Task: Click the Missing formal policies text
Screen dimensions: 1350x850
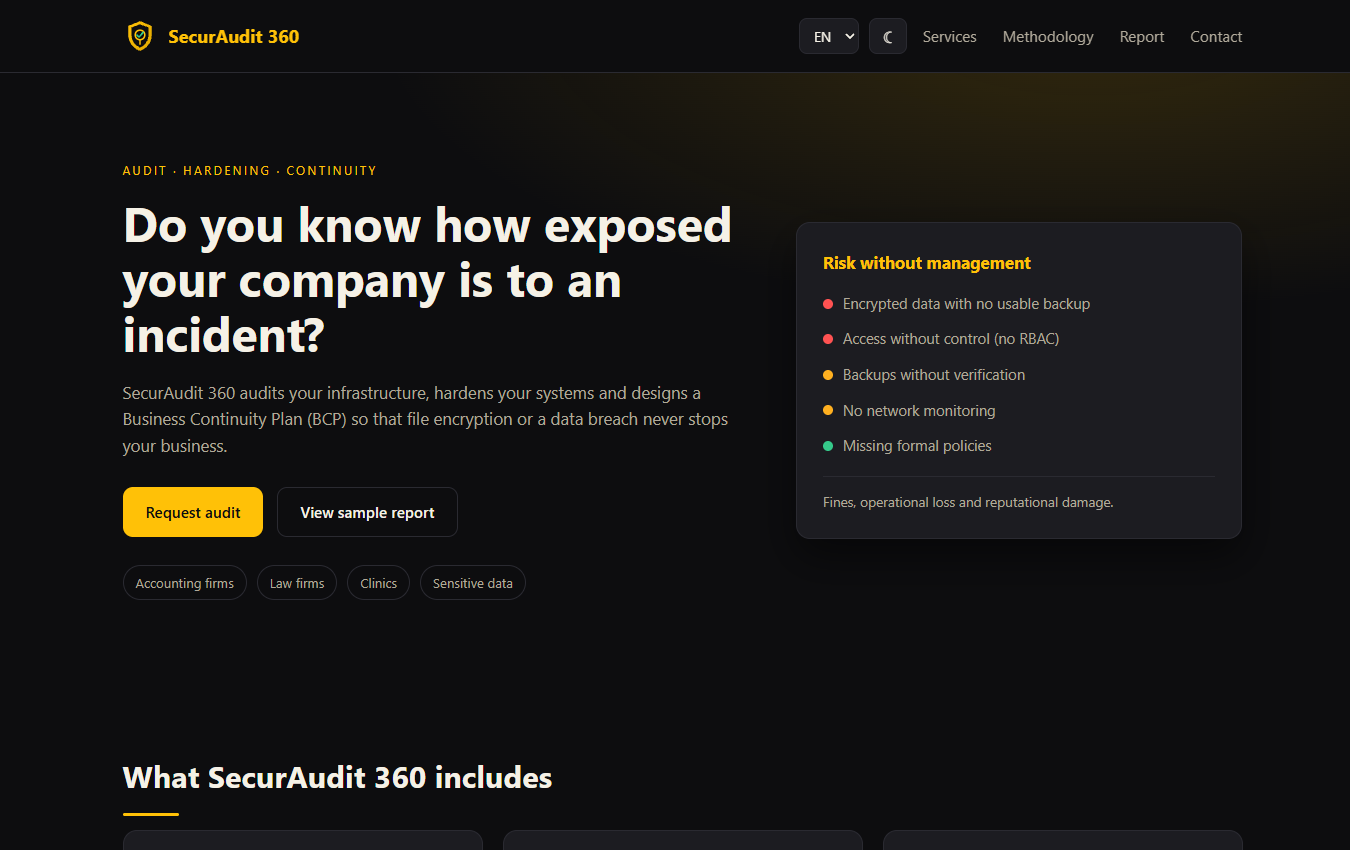Action: click(917, 446)
